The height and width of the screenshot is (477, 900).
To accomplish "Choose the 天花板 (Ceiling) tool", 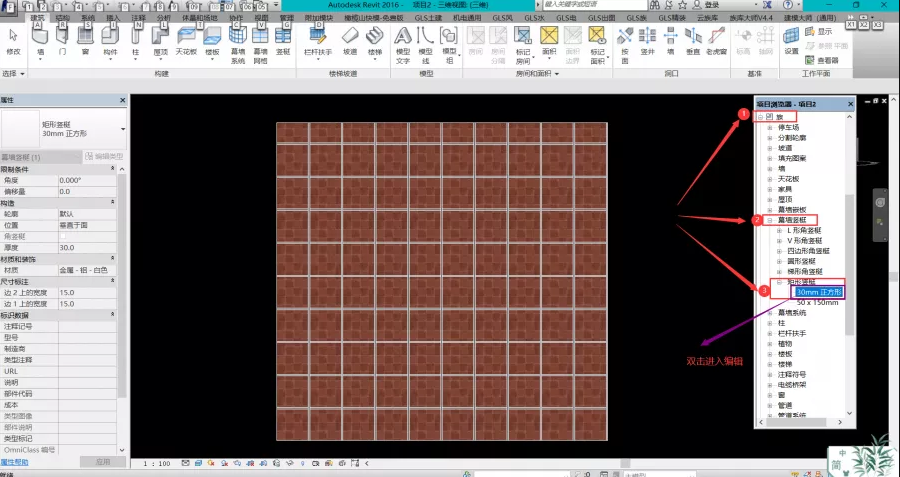I will (186, 39).
